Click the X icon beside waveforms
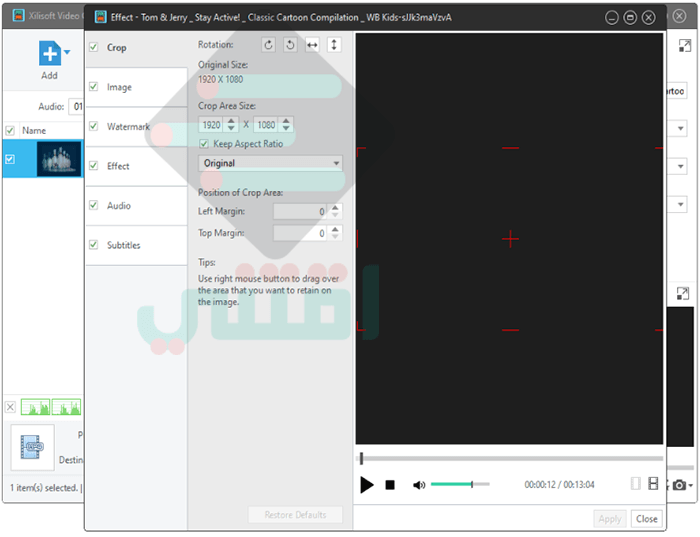700x537 pixels. click(10, 407)
